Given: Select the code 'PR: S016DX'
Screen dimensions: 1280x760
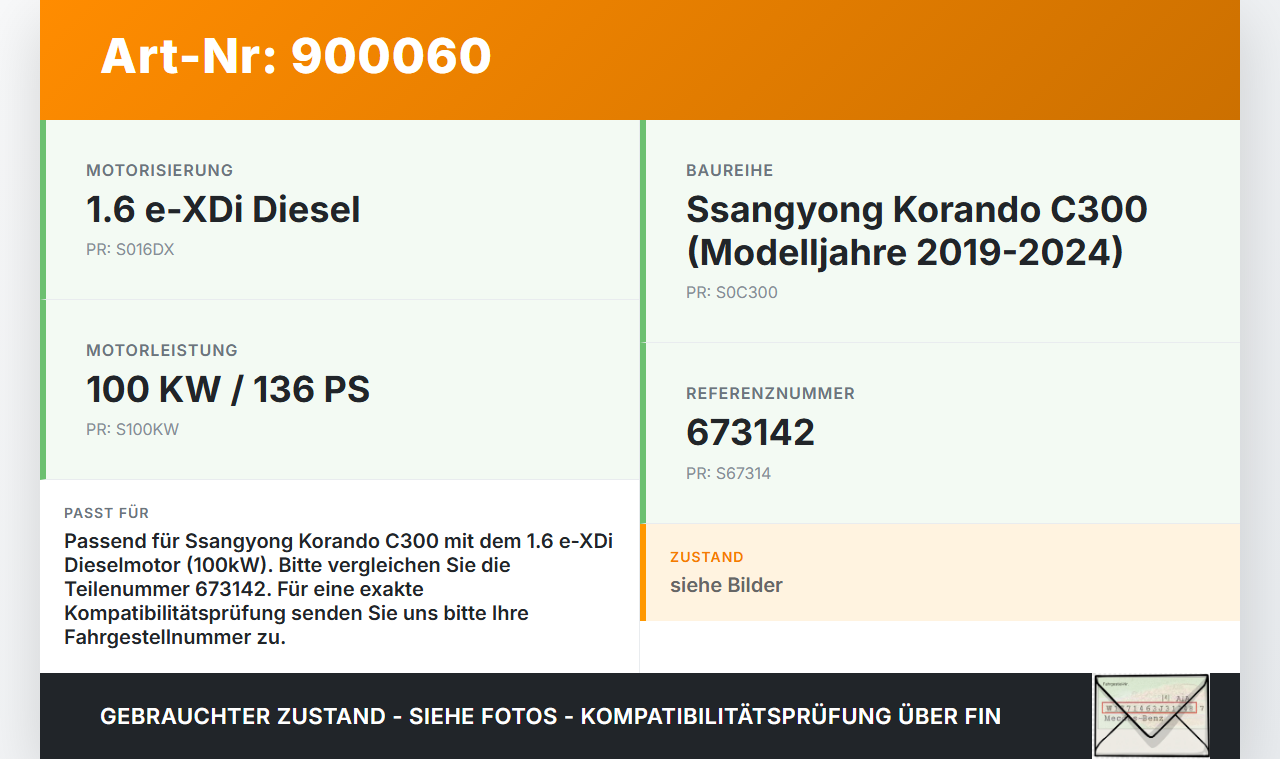Looking at the screenshot, I should point(130,250).
